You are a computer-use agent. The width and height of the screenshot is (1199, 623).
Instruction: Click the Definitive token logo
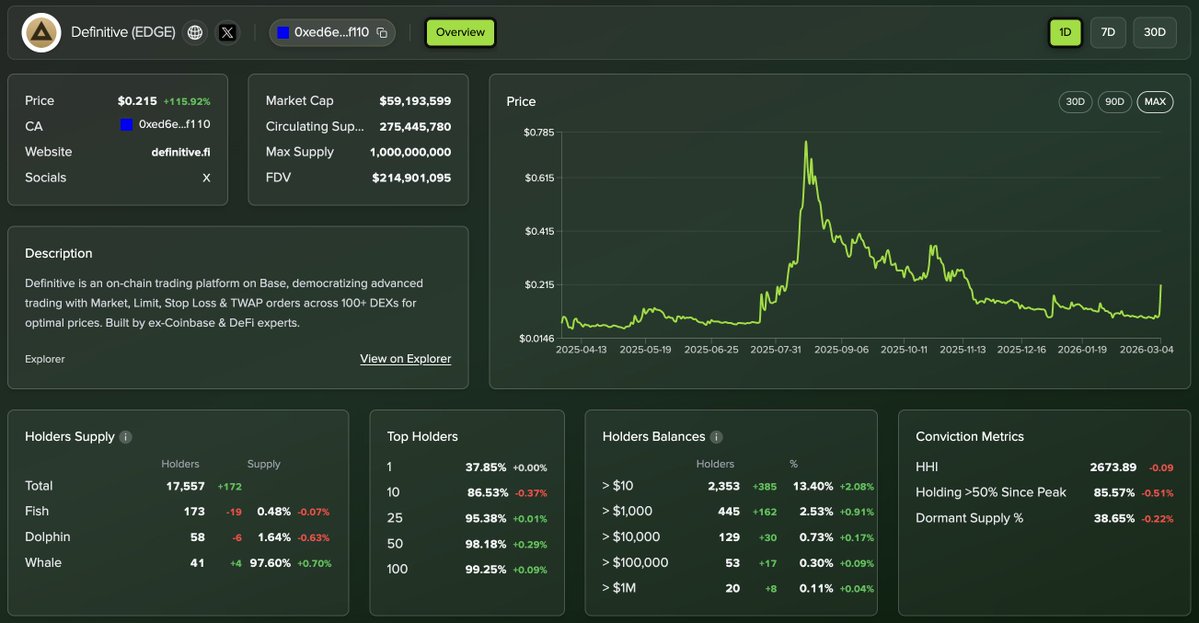pyautogui.click(x=40, y=31)
